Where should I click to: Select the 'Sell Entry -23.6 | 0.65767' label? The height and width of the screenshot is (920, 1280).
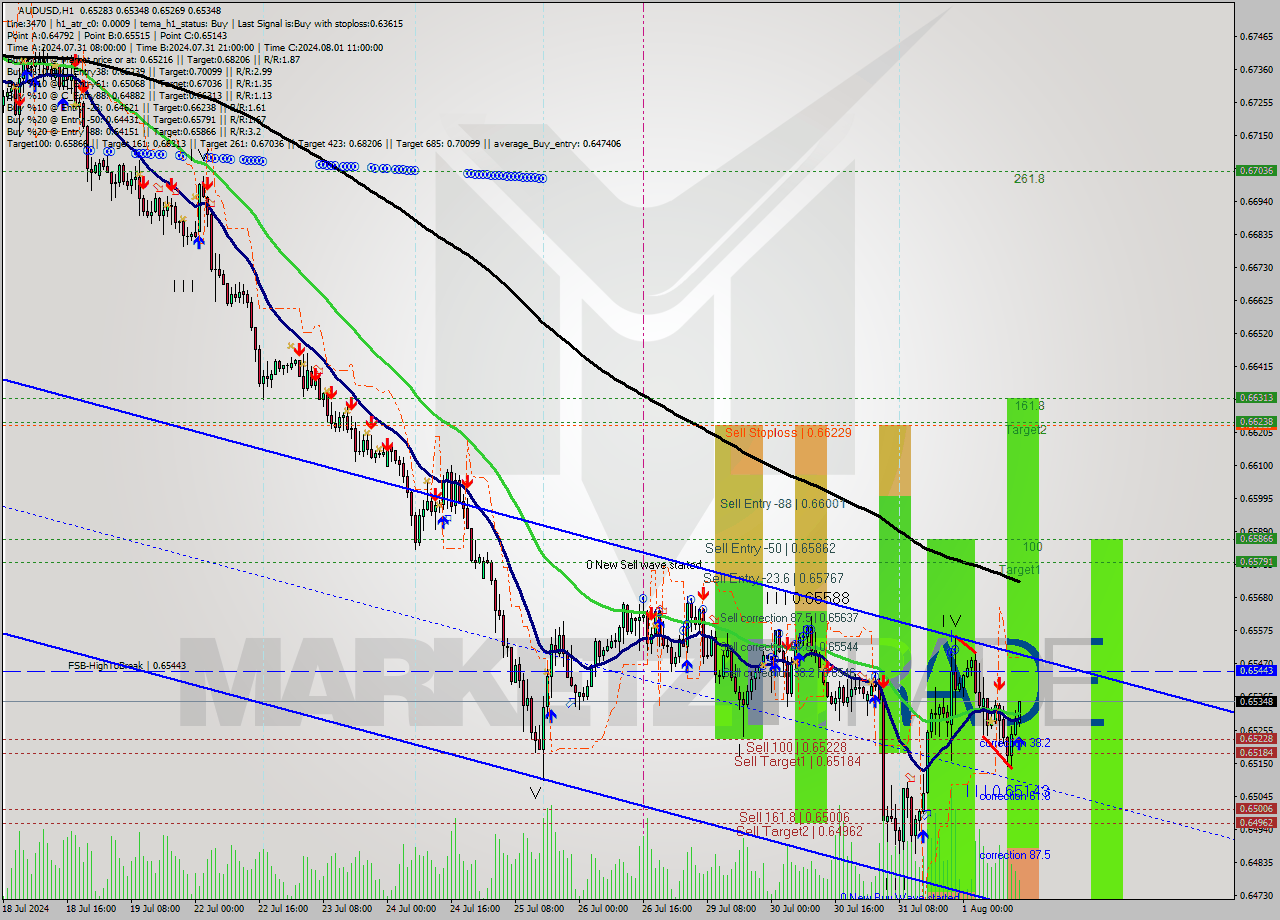pos(773,579)
